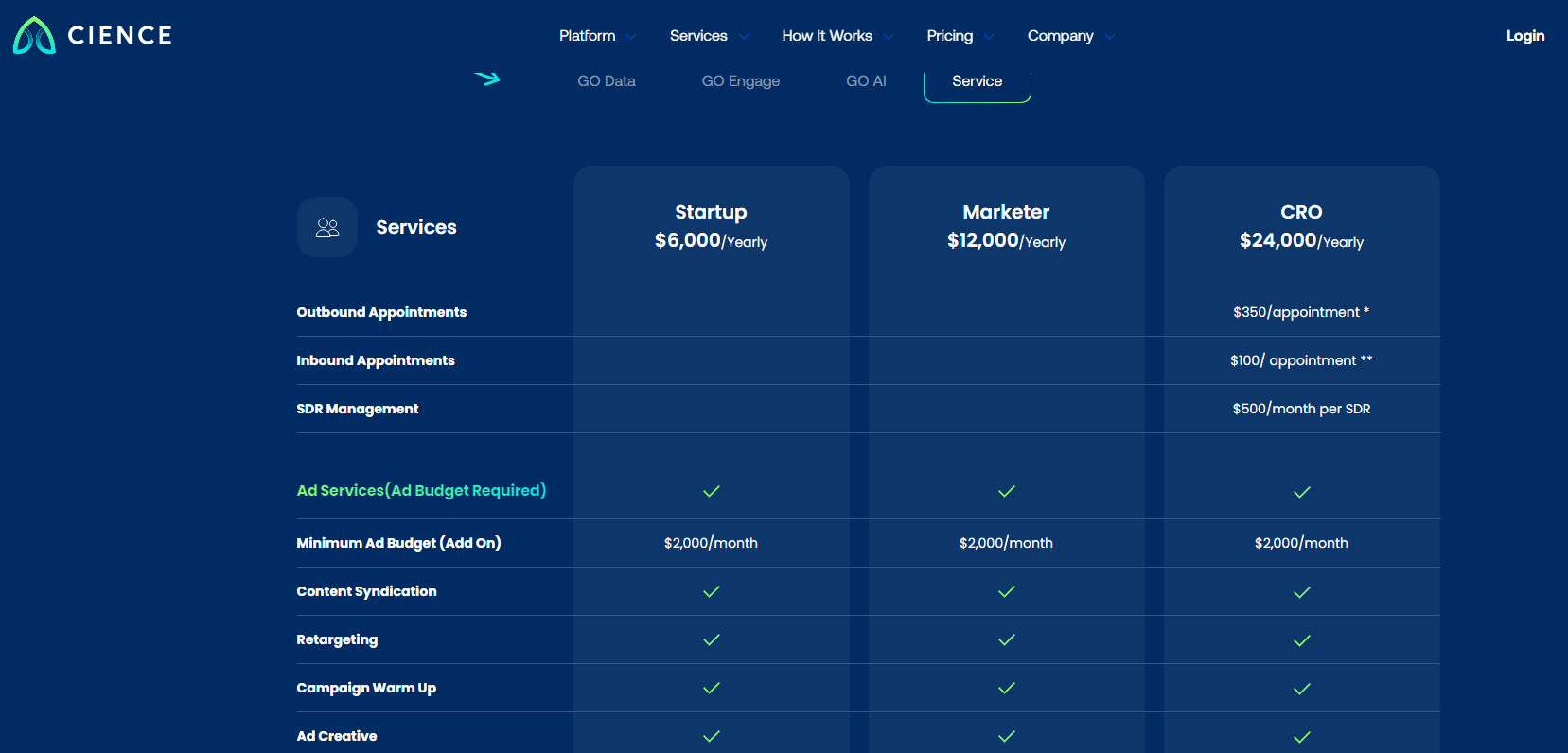Screen dimensions: 1568x753
Task: Open the How It Works menu
Action: coord(827,36)
